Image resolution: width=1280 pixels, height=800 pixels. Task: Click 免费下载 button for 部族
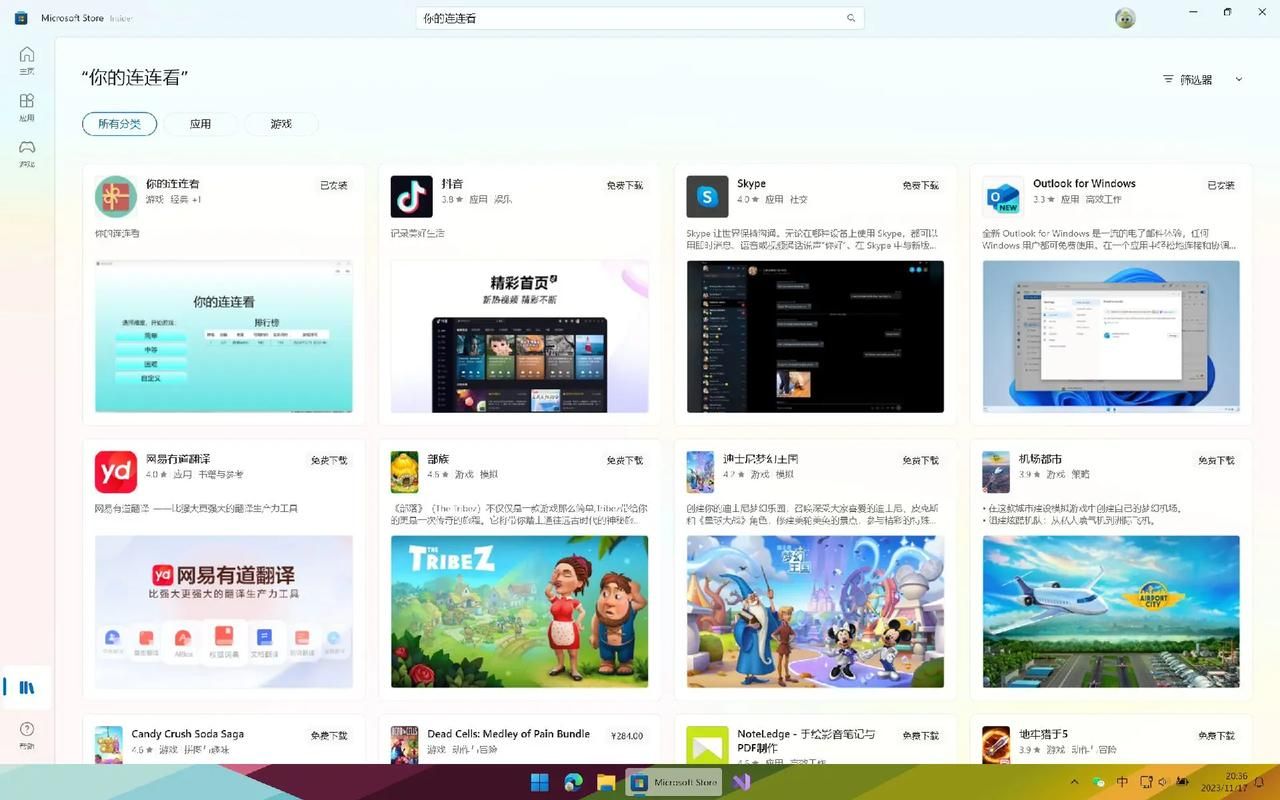click(625, 461)
